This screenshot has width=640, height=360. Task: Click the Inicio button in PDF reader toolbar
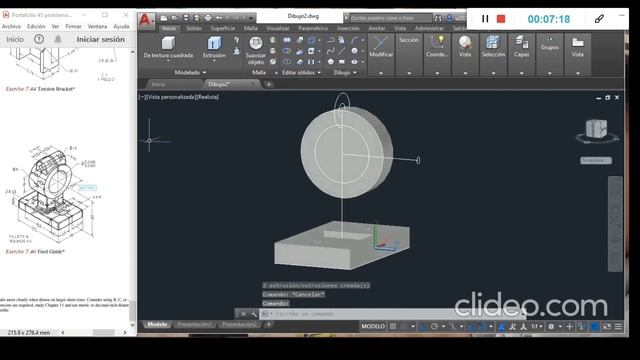point(15,39)
